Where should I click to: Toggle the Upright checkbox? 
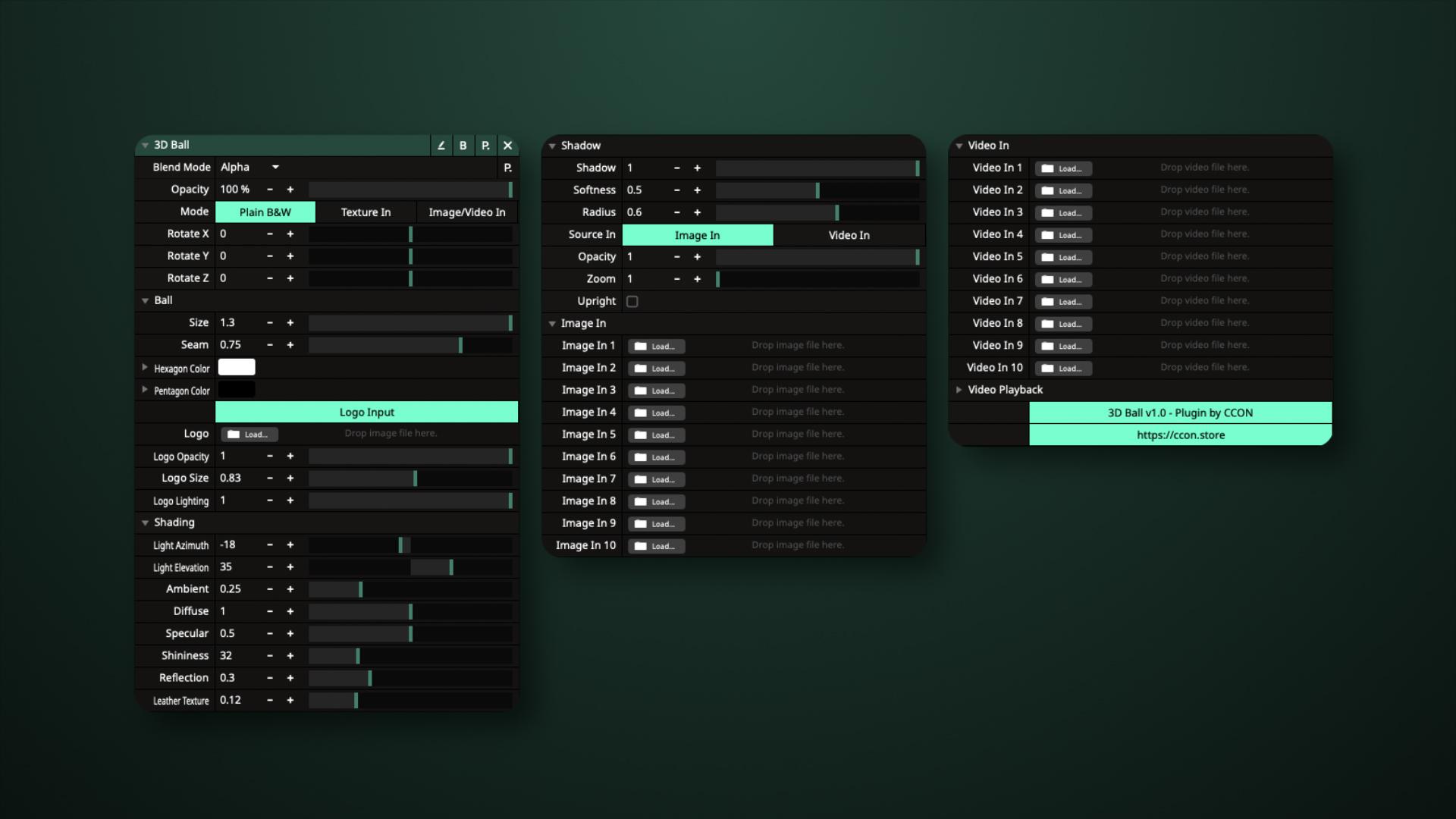click(632, 302)
